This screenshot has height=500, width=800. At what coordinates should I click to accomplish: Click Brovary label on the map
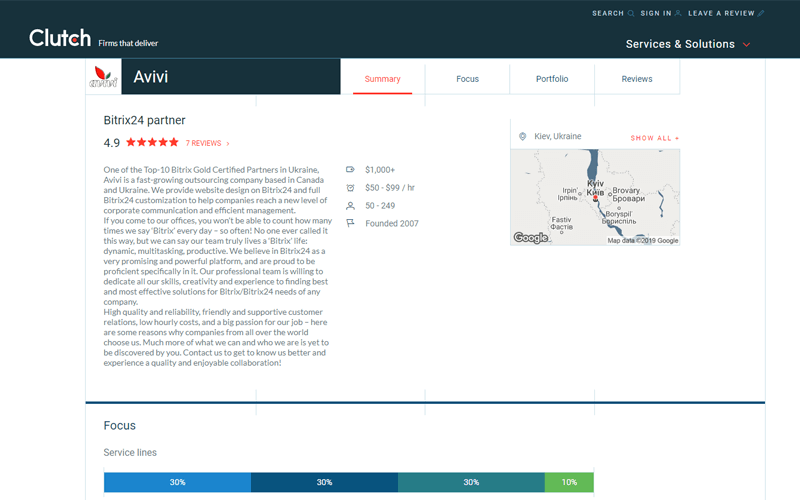pos(627,194)
